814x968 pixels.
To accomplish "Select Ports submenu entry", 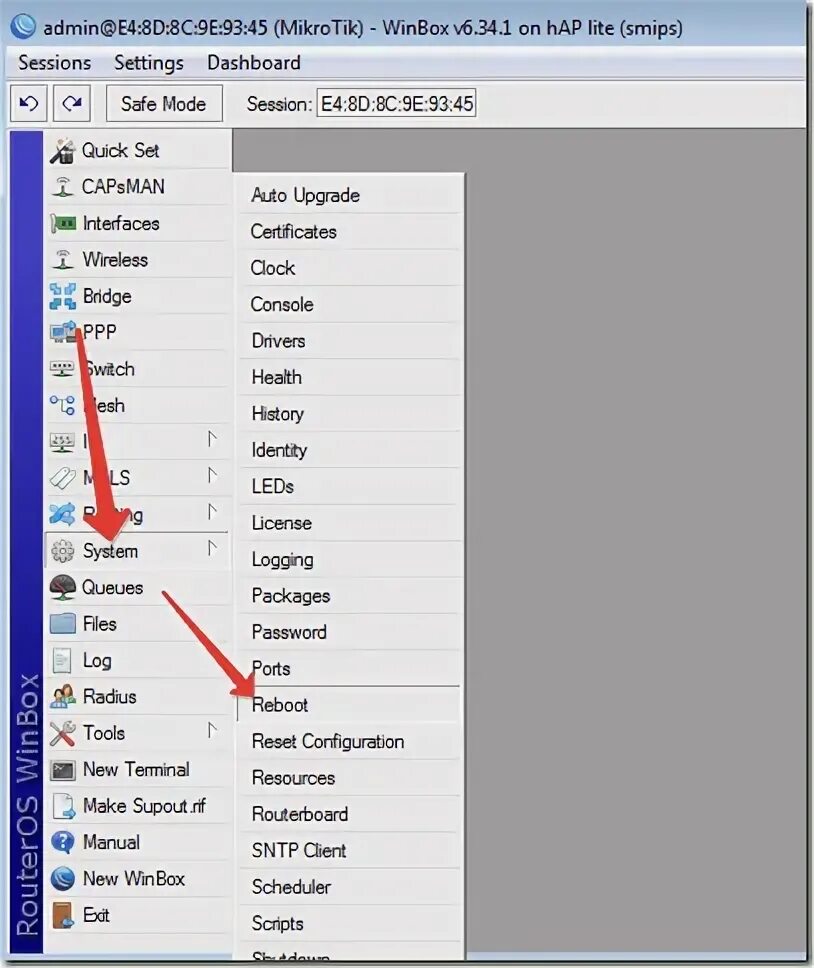I will click(349, 669).
